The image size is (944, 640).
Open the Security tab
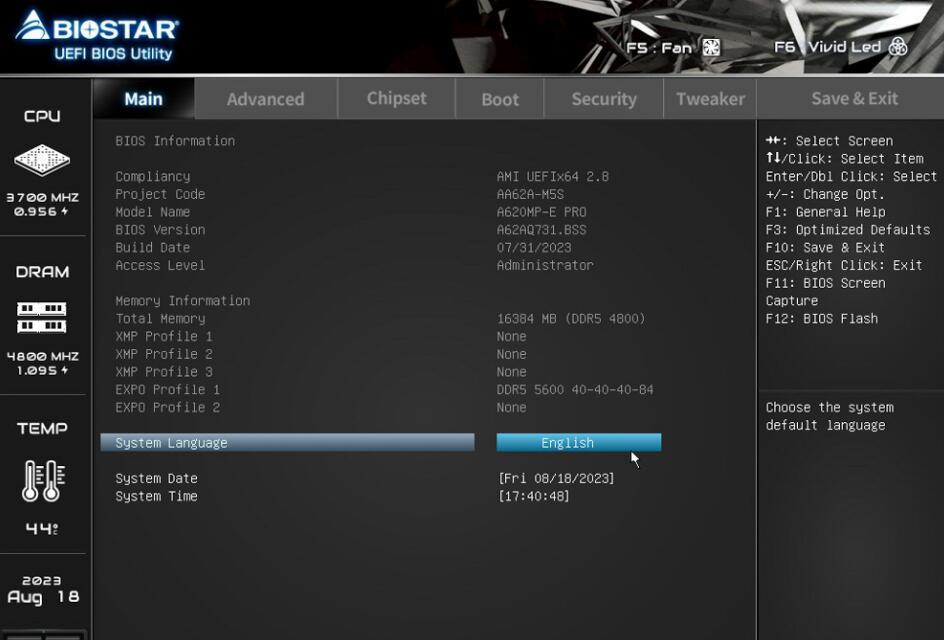click(x=604, y=99)
